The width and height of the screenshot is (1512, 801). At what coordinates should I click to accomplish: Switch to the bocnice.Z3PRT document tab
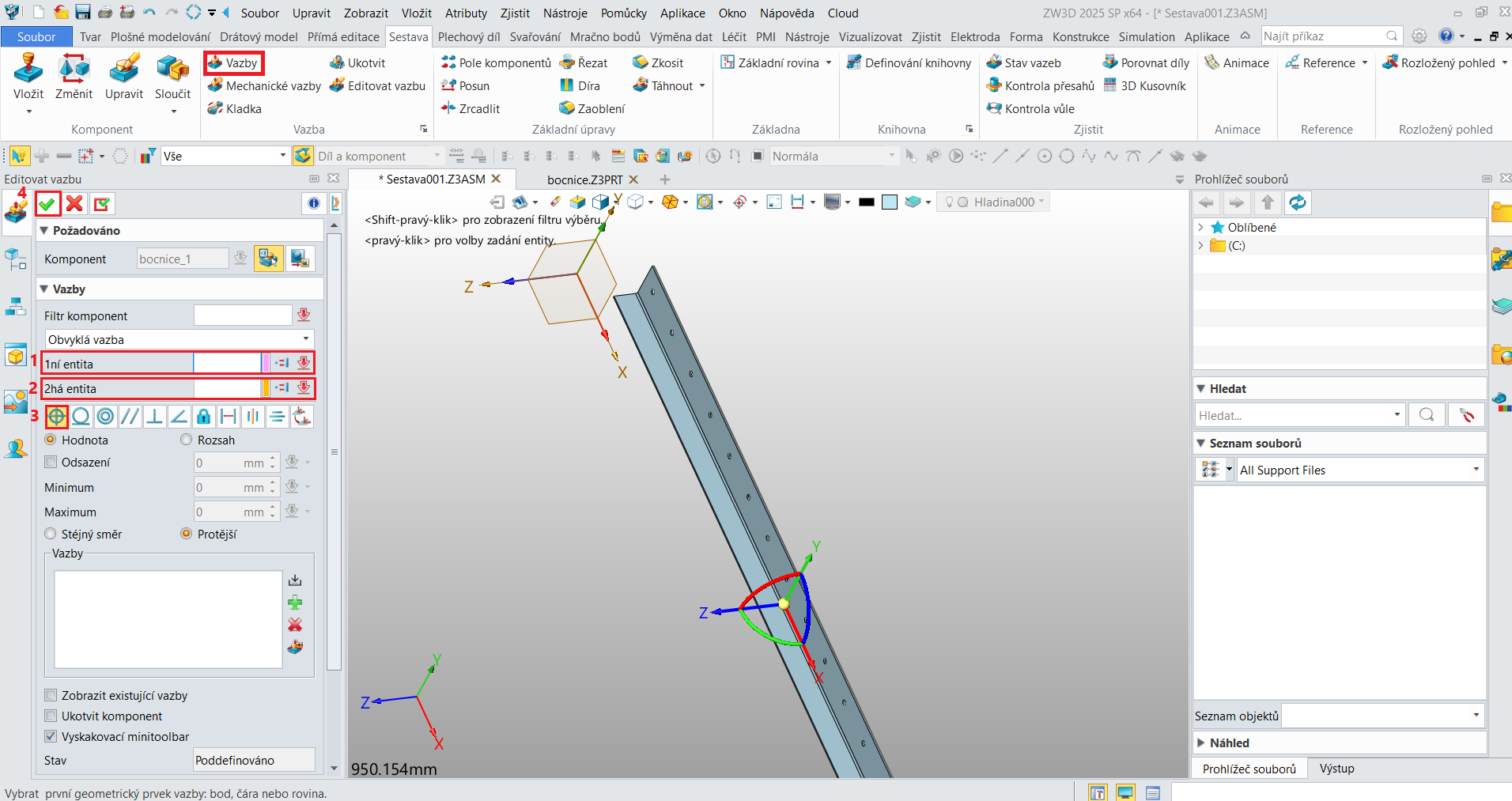(x=584, y=179)
